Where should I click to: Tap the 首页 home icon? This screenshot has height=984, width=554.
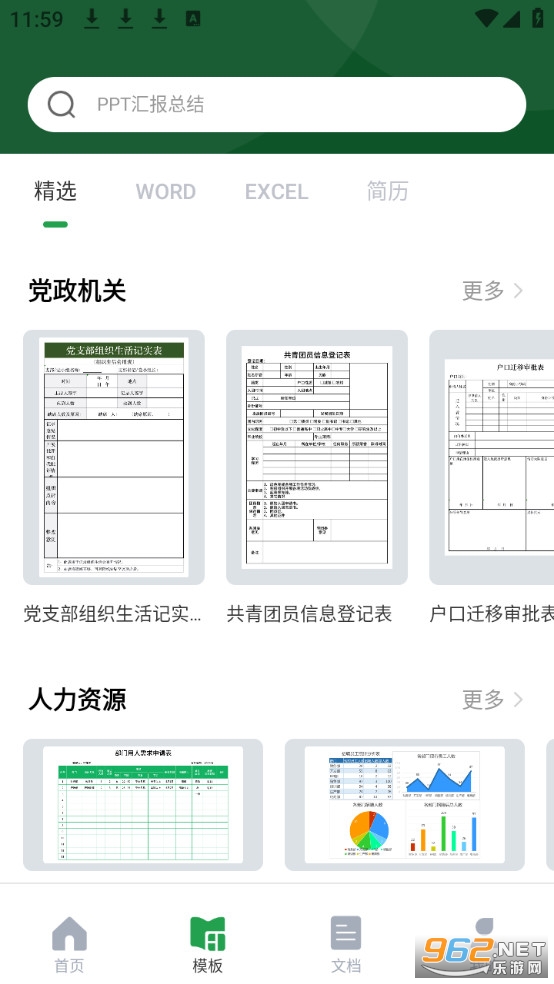coord(69,934)
